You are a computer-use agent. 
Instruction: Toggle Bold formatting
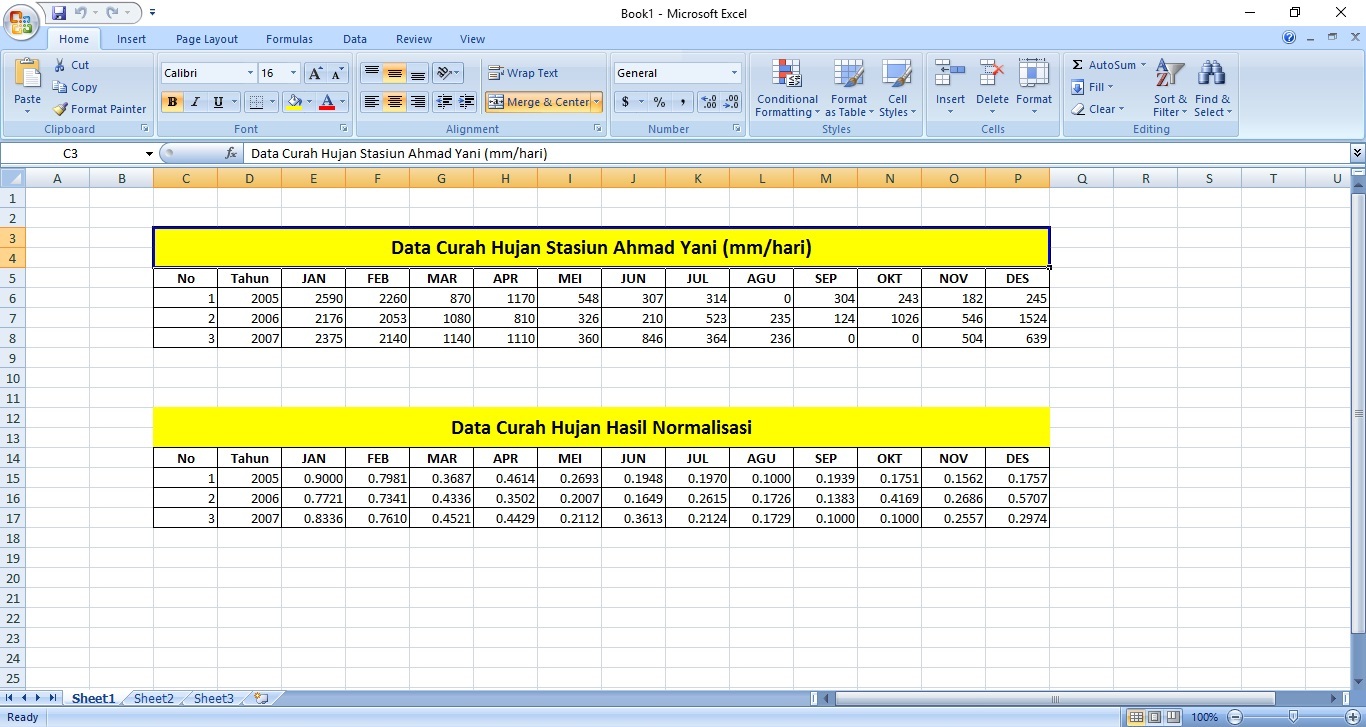tap(172, 102)
